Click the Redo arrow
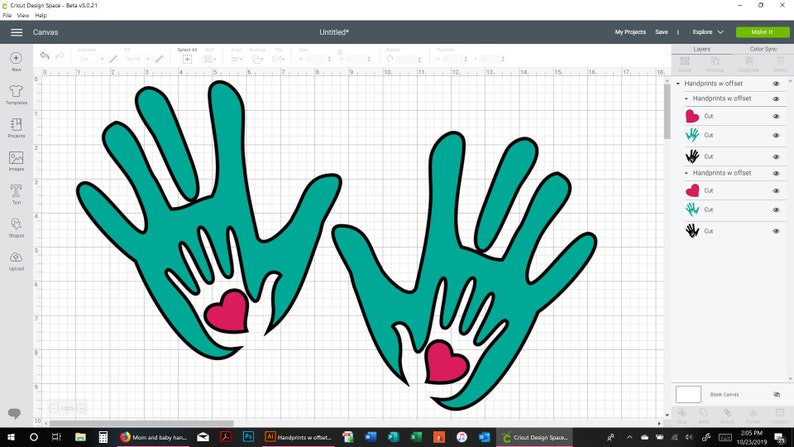Screen dimensions: 794x447 pyautogui.click(x=60, y=56)
